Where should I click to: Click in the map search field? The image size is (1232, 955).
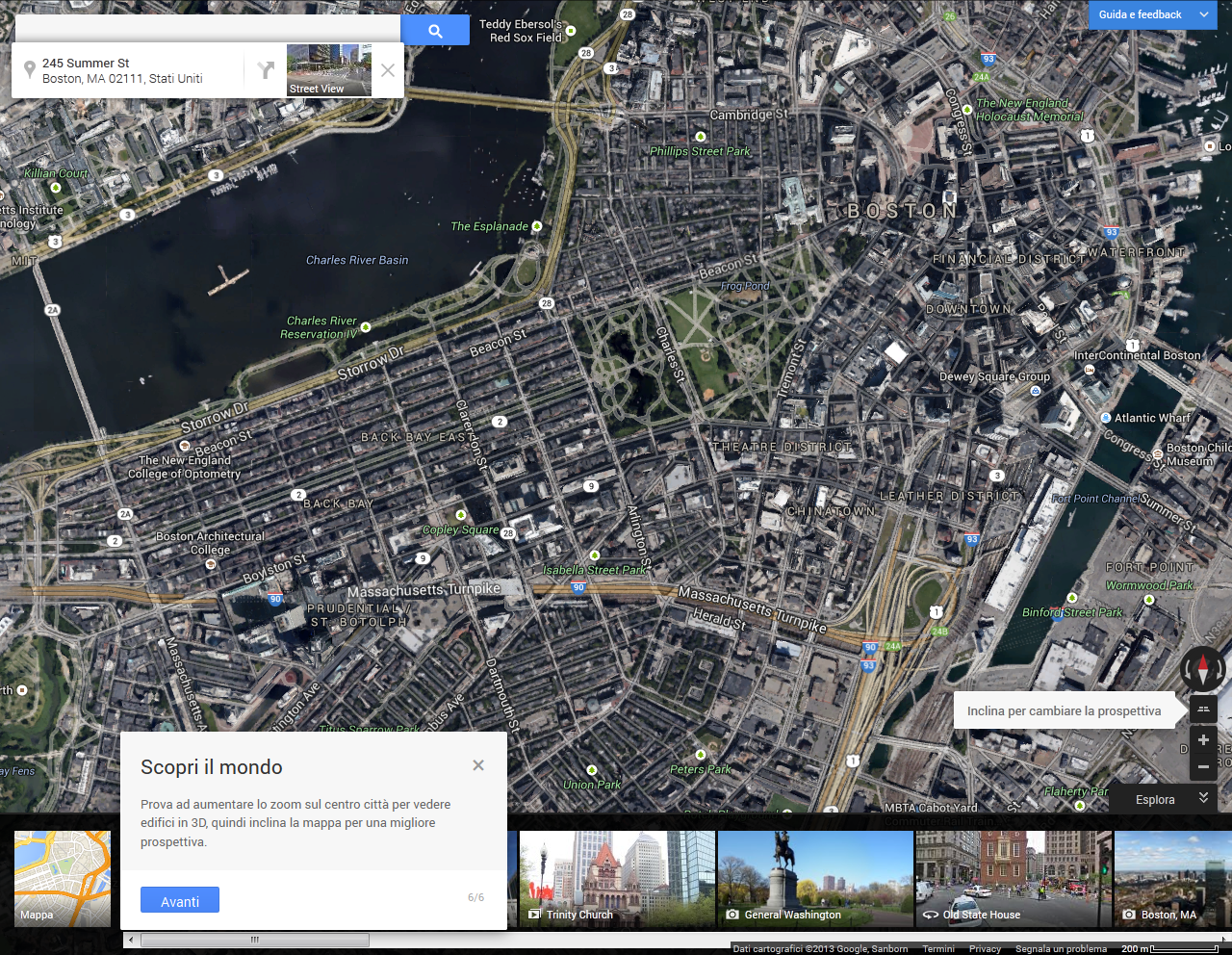(x=207, y=30)
